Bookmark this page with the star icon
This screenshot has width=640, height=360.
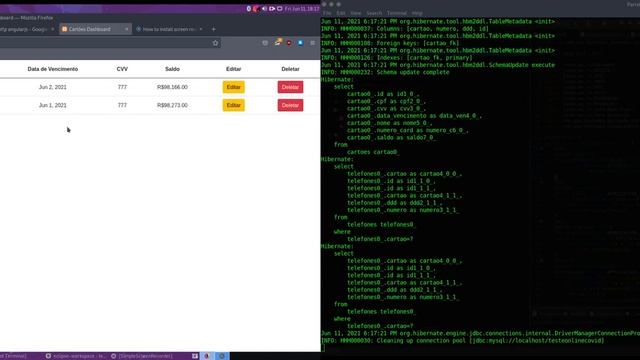pyautogui.click(x=216, y=43)
